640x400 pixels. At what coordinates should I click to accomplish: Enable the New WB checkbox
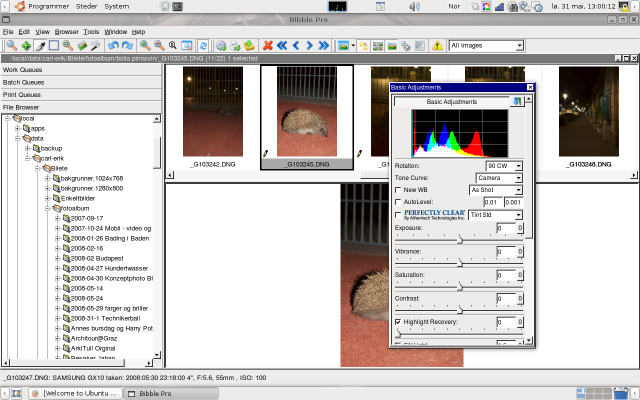pos(399,189)
